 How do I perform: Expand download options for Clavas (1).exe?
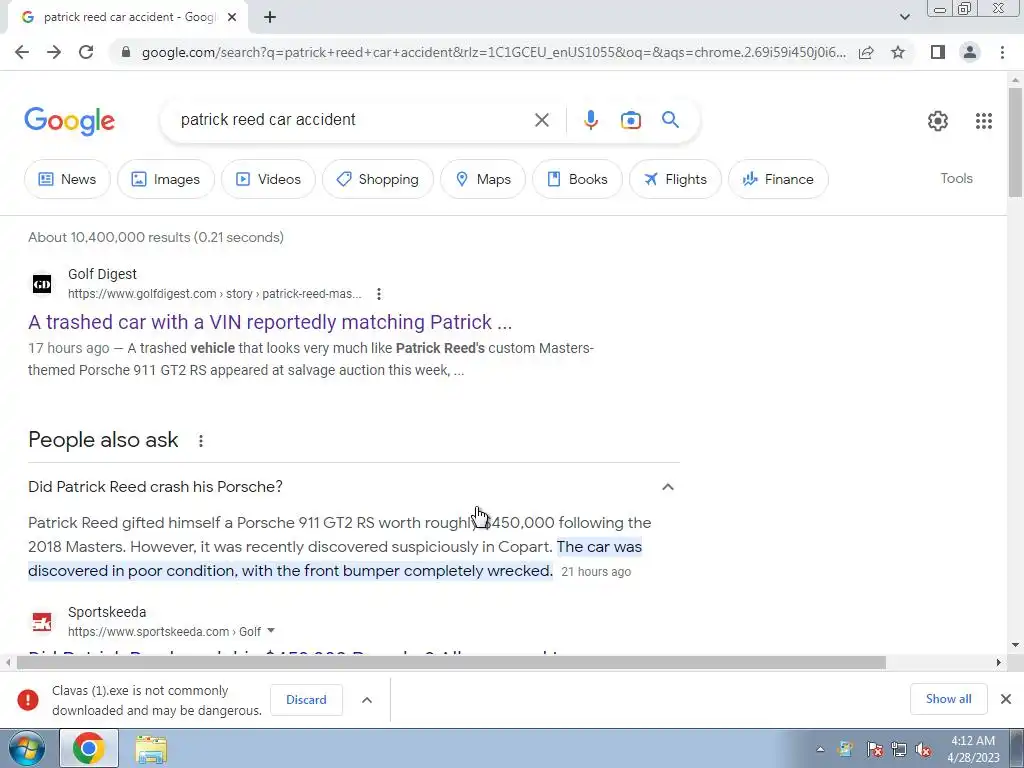(367, 700)
